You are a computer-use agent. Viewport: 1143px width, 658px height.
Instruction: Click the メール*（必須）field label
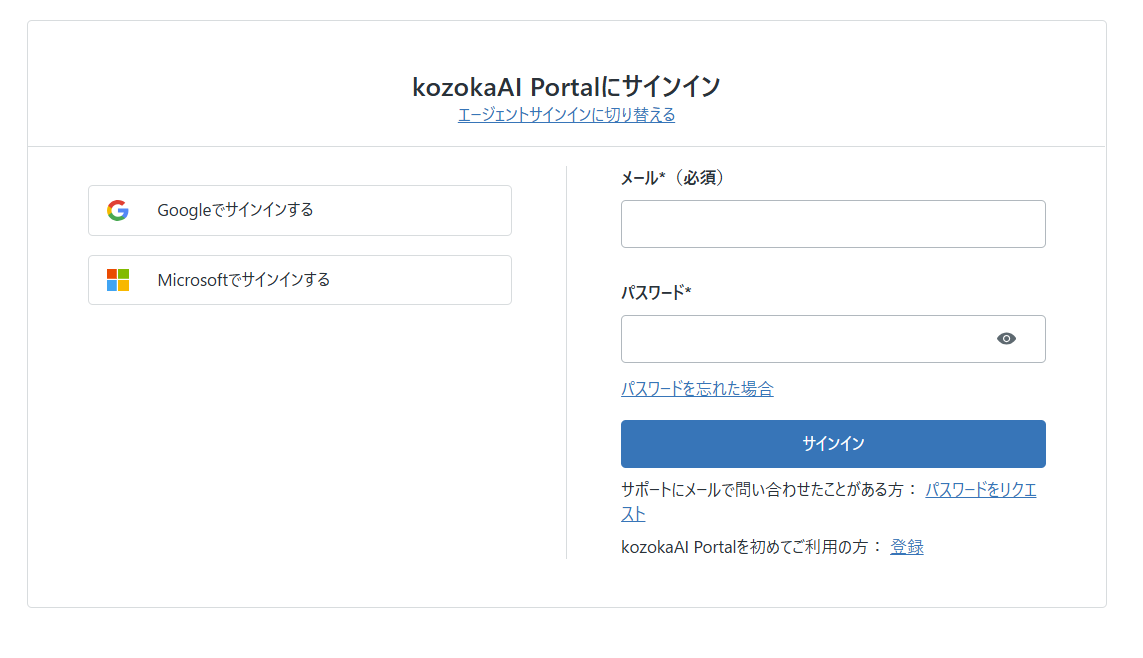tap(674, 178)
